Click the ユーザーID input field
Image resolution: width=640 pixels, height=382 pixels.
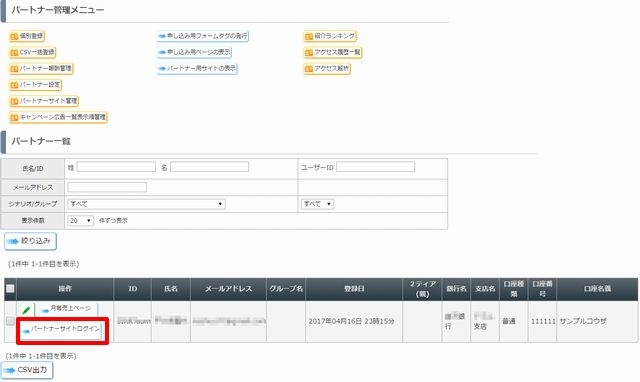pyautogui.click(x=376, y=167)
